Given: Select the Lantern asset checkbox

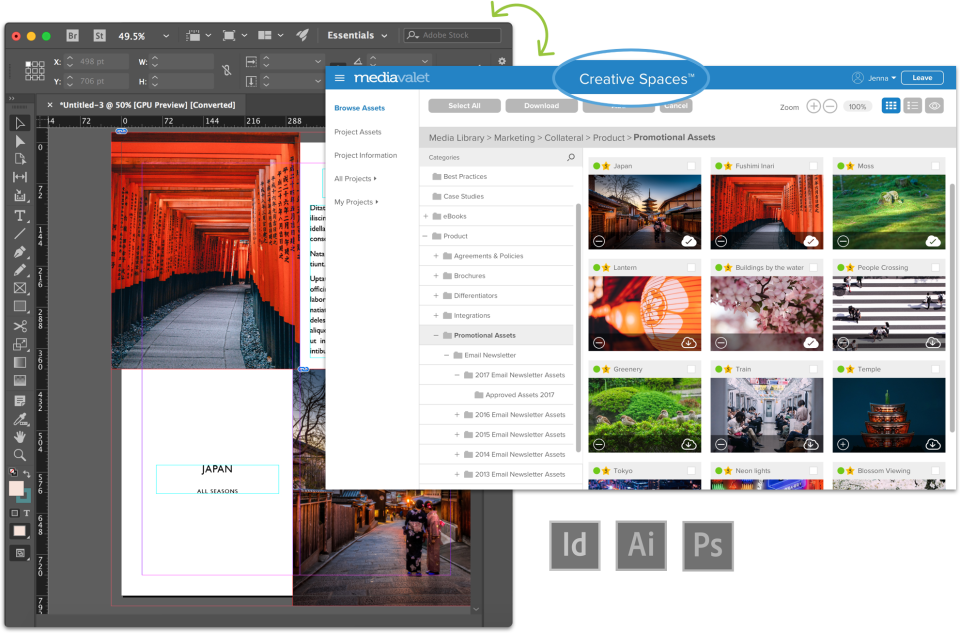Looking at the screenshot, I should [x=692, y=268].
